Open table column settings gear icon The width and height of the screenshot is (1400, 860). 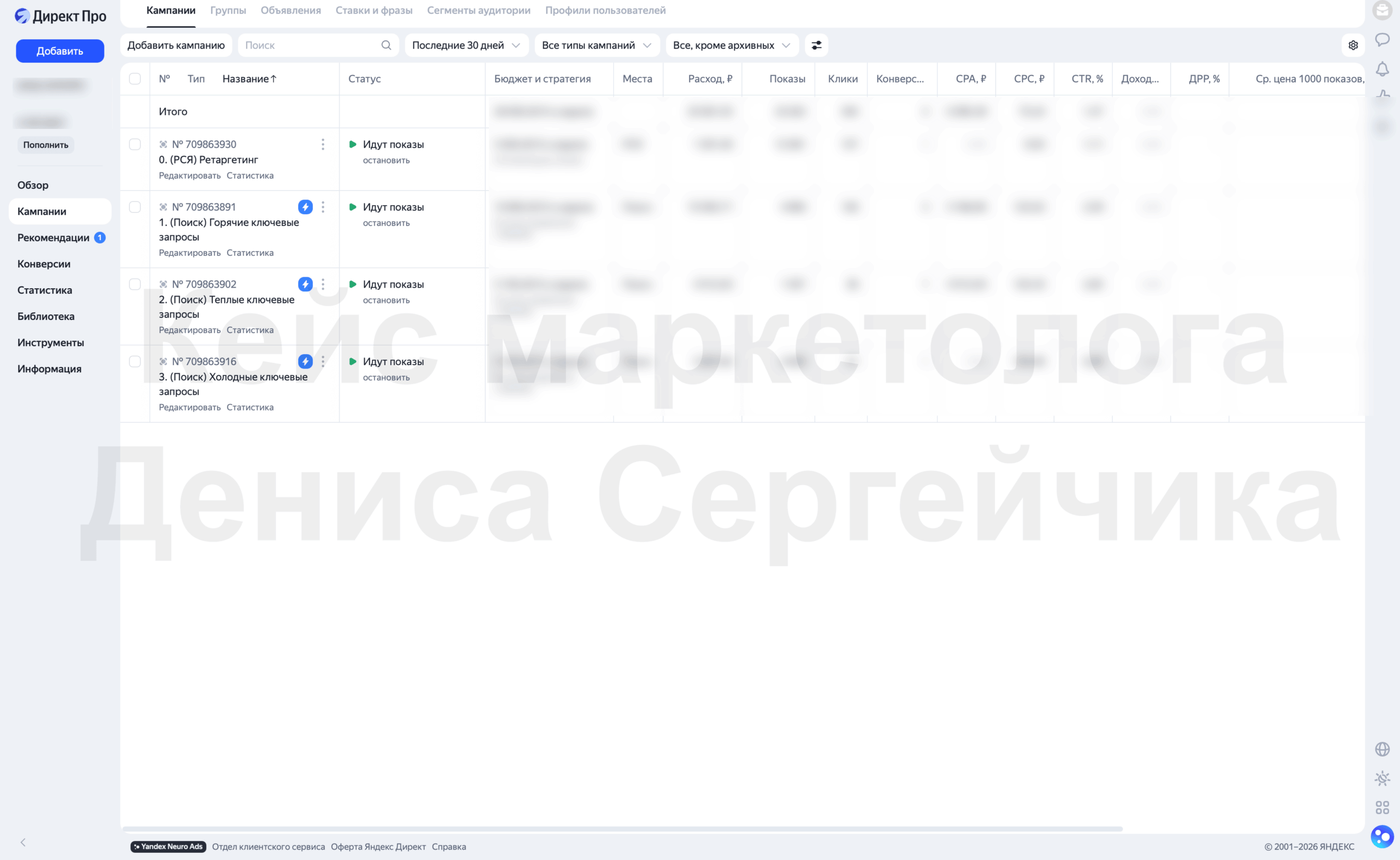[x=1353, y=45]
